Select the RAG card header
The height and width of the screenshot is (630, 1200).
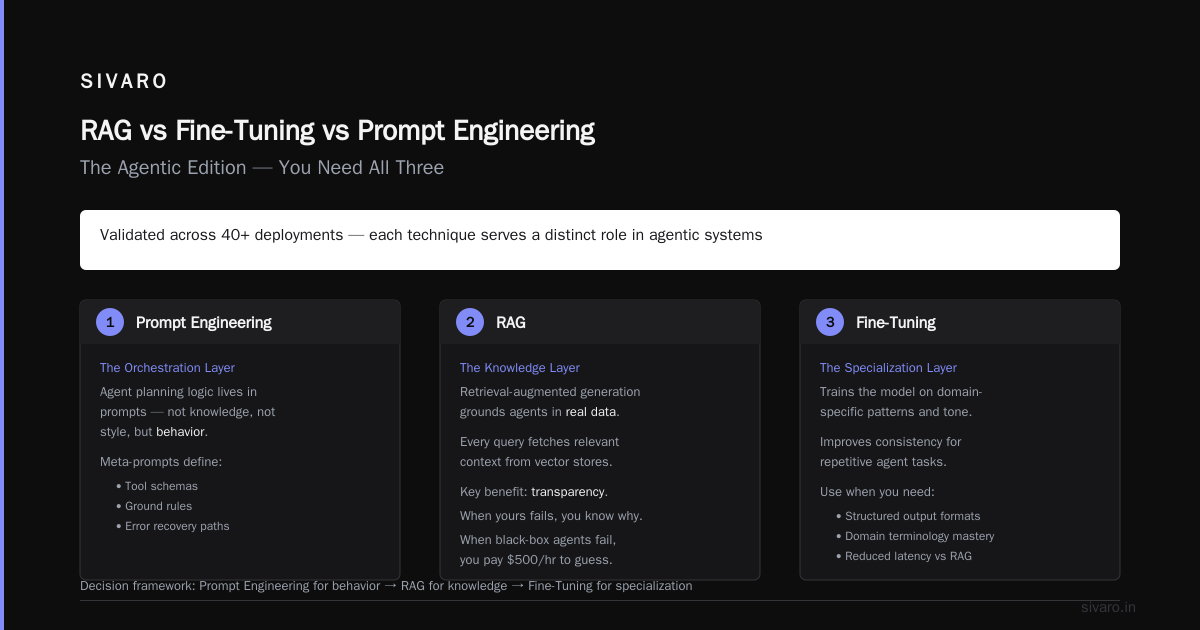coord(600,322)
